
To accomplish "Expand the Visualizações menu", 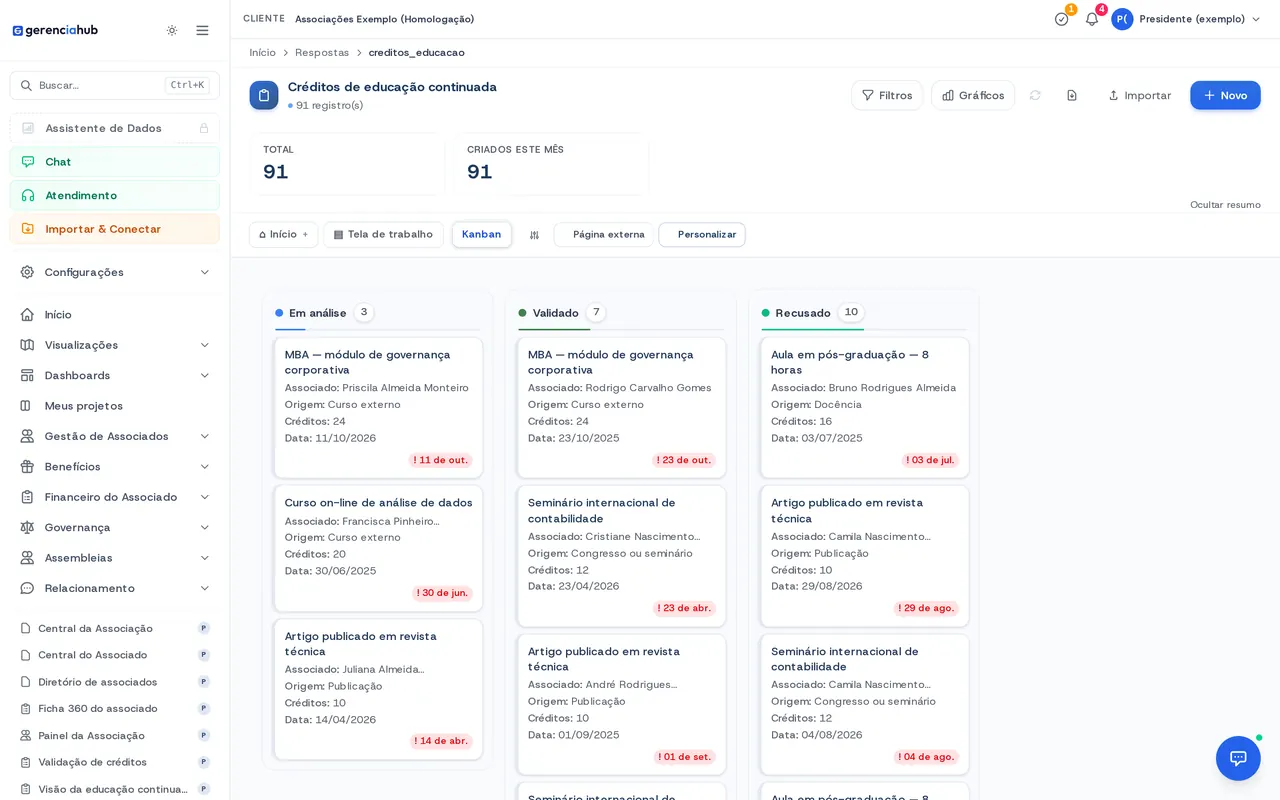I will click(115, 345).
